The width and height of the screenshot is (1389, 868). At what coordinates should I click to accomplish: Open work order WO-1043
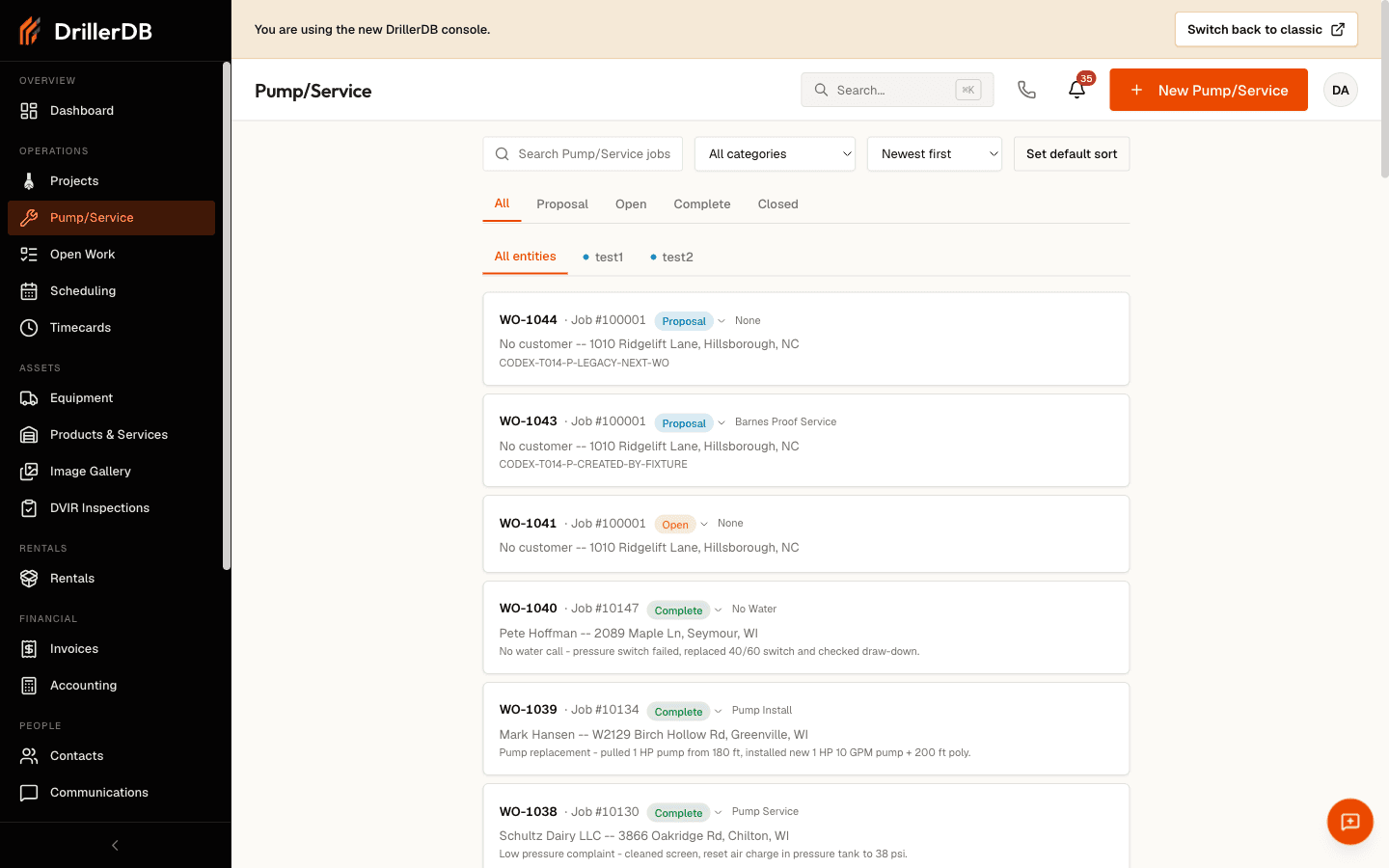point(806,441)
